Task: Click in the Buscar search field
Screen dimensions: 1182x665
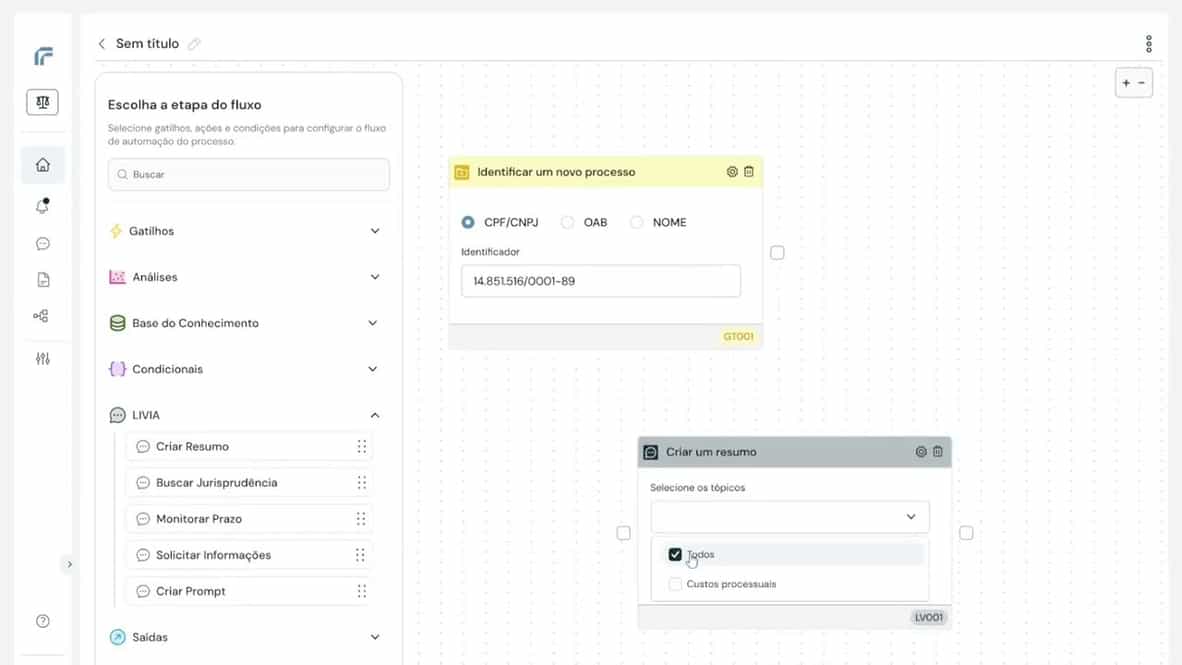Action: (249, 174)
